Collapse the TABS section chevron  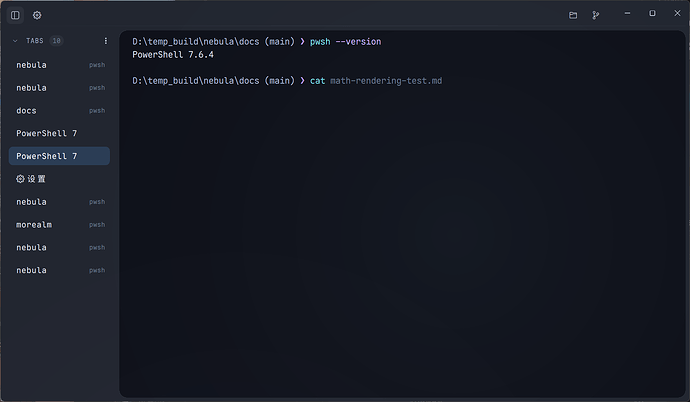coord(15,40)
